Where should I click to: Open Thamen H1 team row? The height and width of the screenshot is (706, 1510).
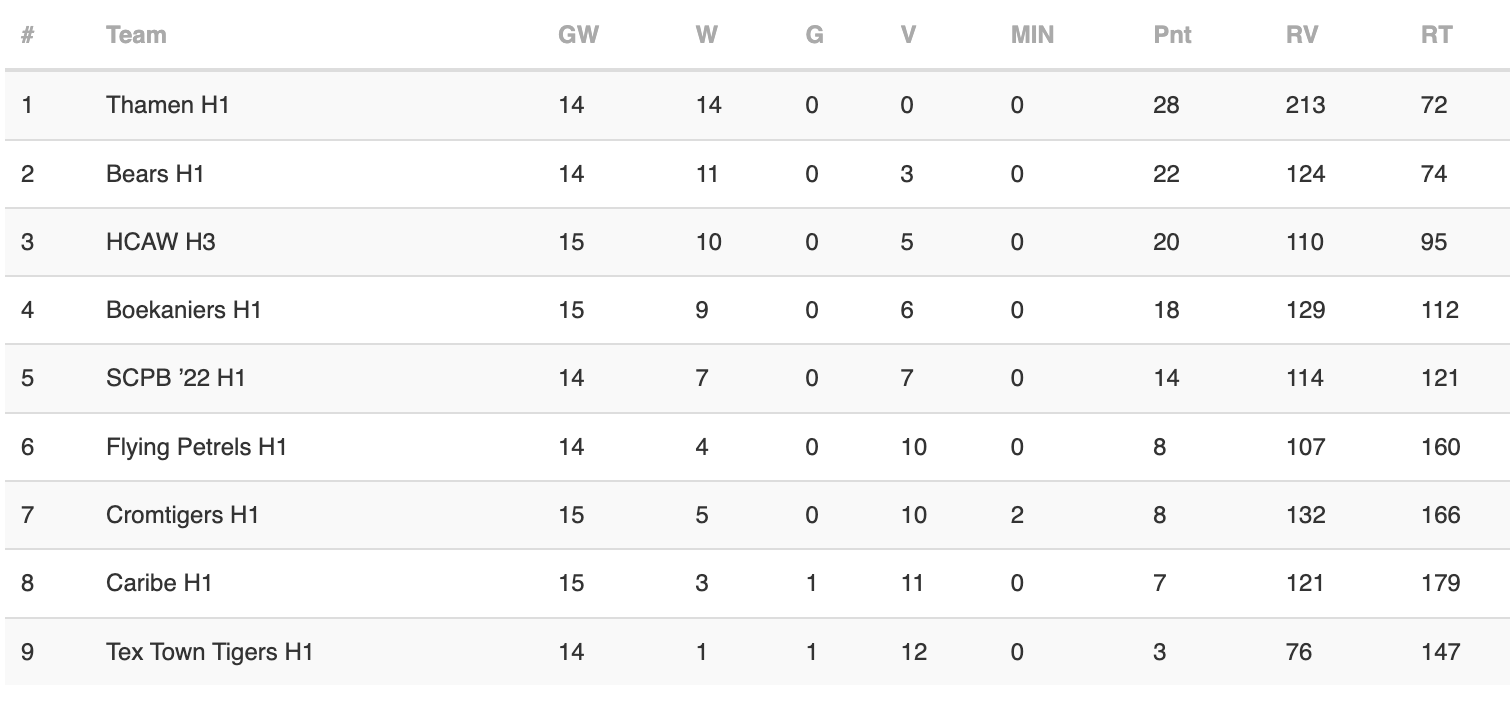757,105
